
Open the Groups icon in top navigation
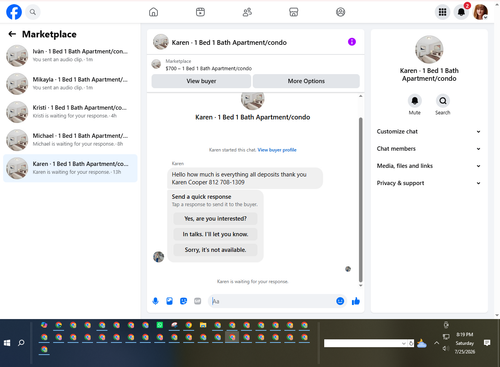pyautogui.click(x=340, y=12)
